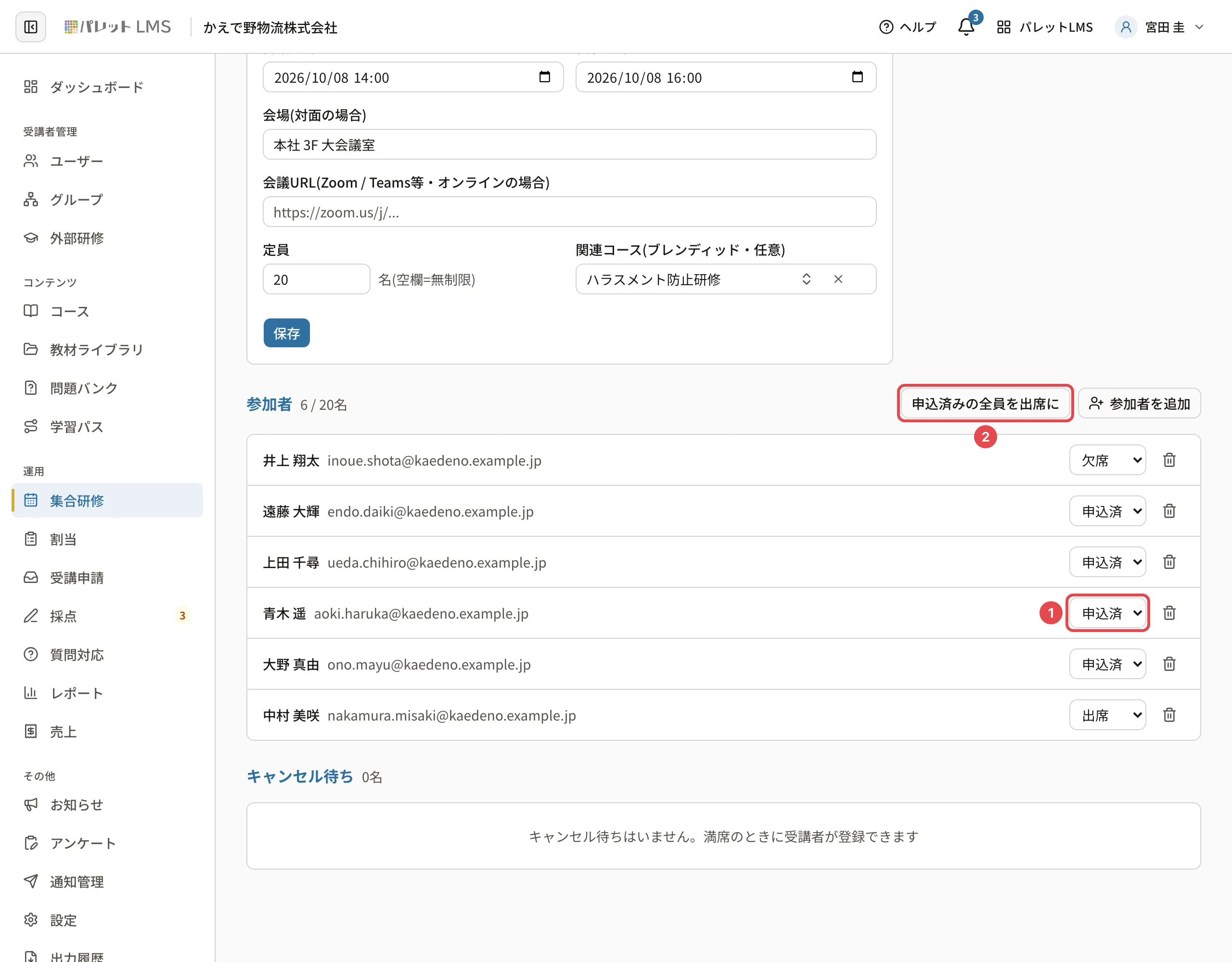Screen dimensions: 1232x962
Task: Click the 参加者 heading
Action: (x=269, y=405)
